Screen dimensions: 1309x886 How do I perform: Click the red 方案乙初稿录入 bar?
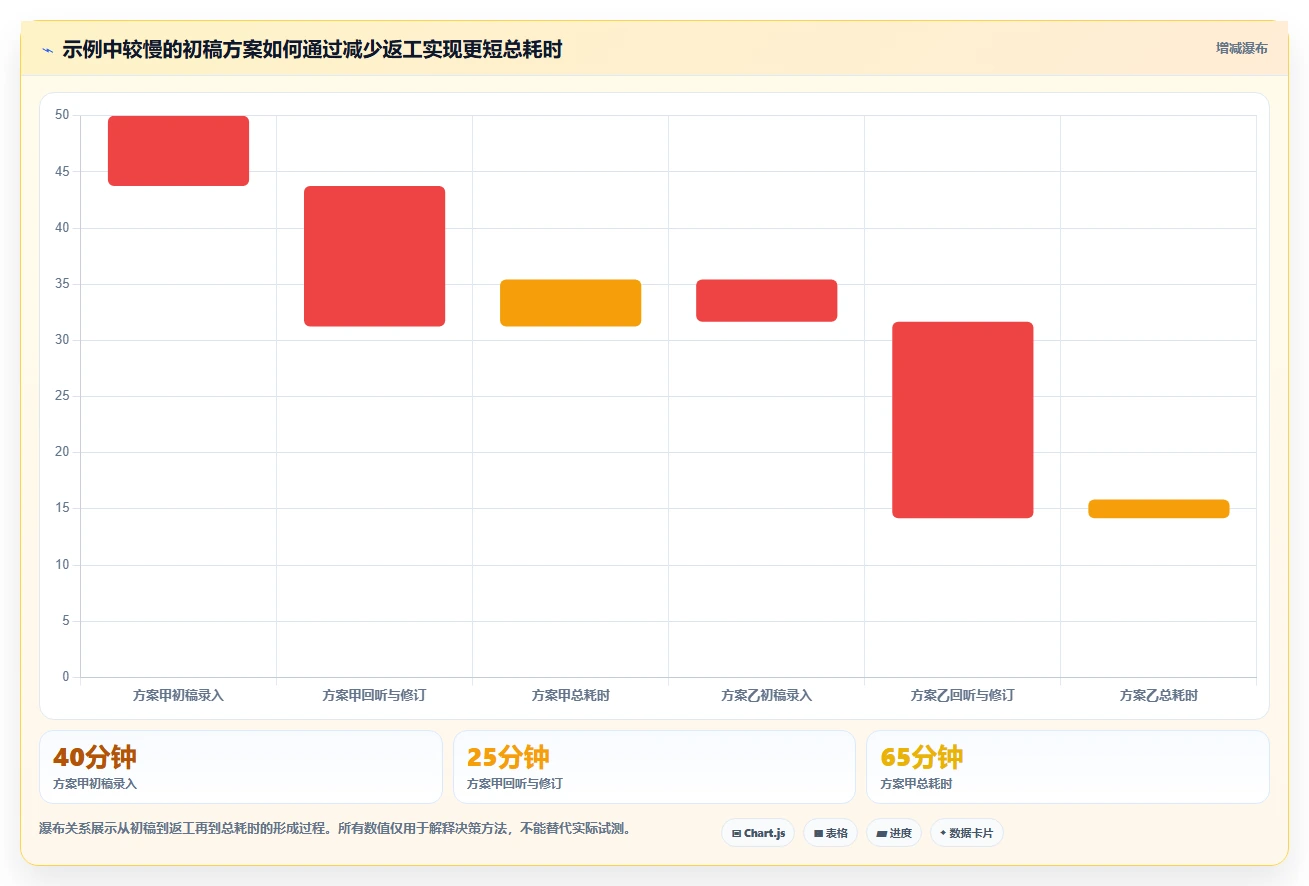coord(766,301)
